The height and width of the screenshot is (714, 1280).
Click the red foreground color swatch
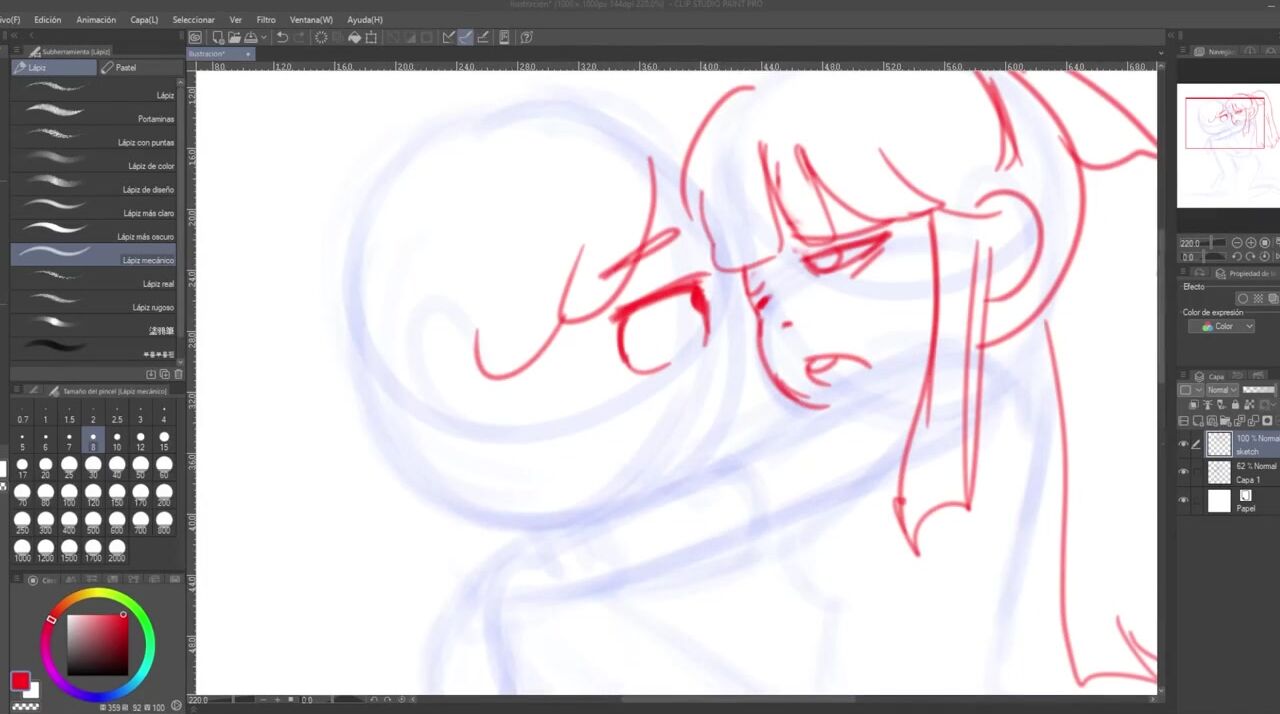pyautogui.click(x=19, y=681)
